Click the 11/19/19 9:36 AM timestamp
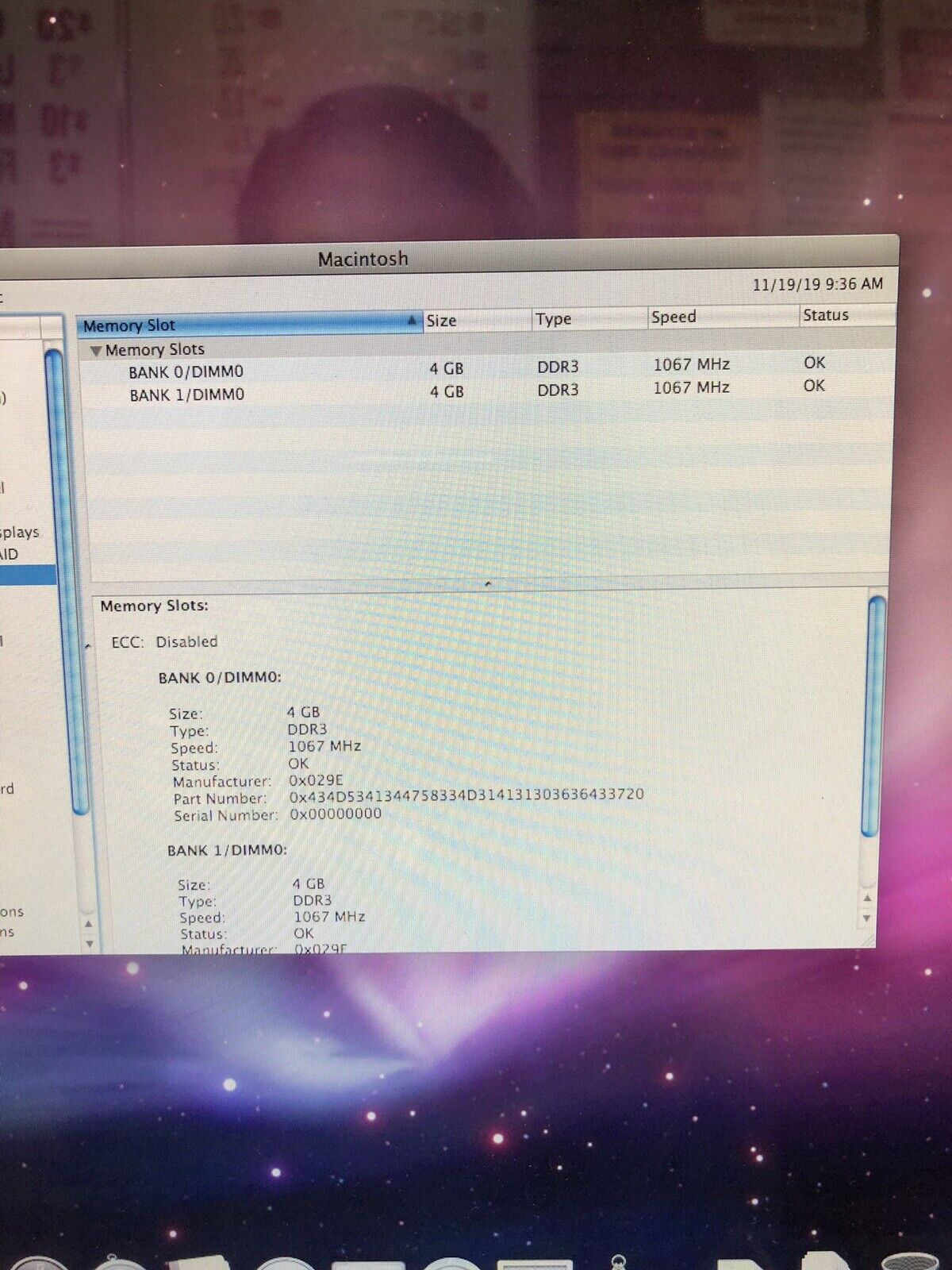This screenshot has width=952, height=1270. tap(818, 284)
